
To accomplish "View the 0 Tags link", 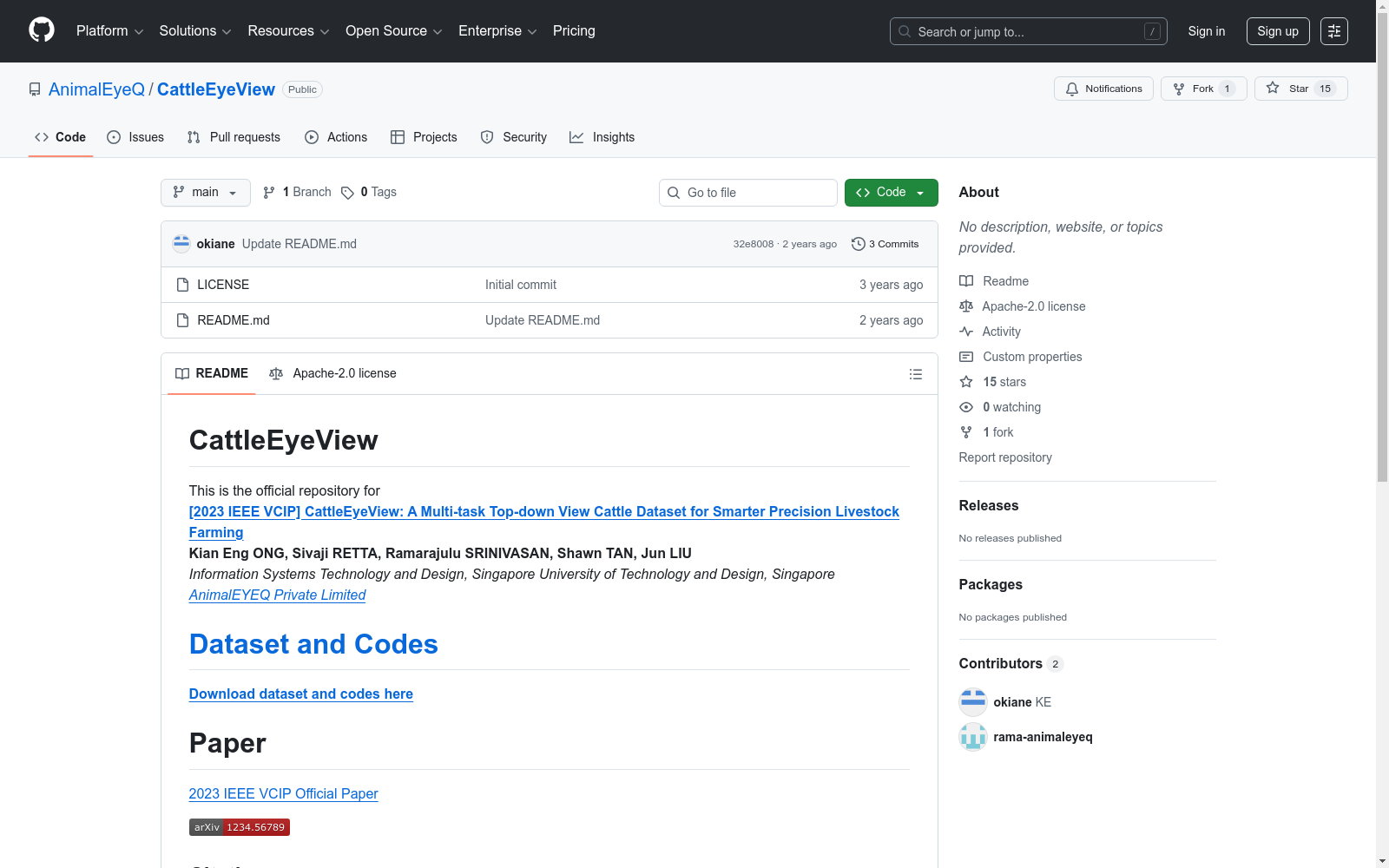I will [369, 193].
